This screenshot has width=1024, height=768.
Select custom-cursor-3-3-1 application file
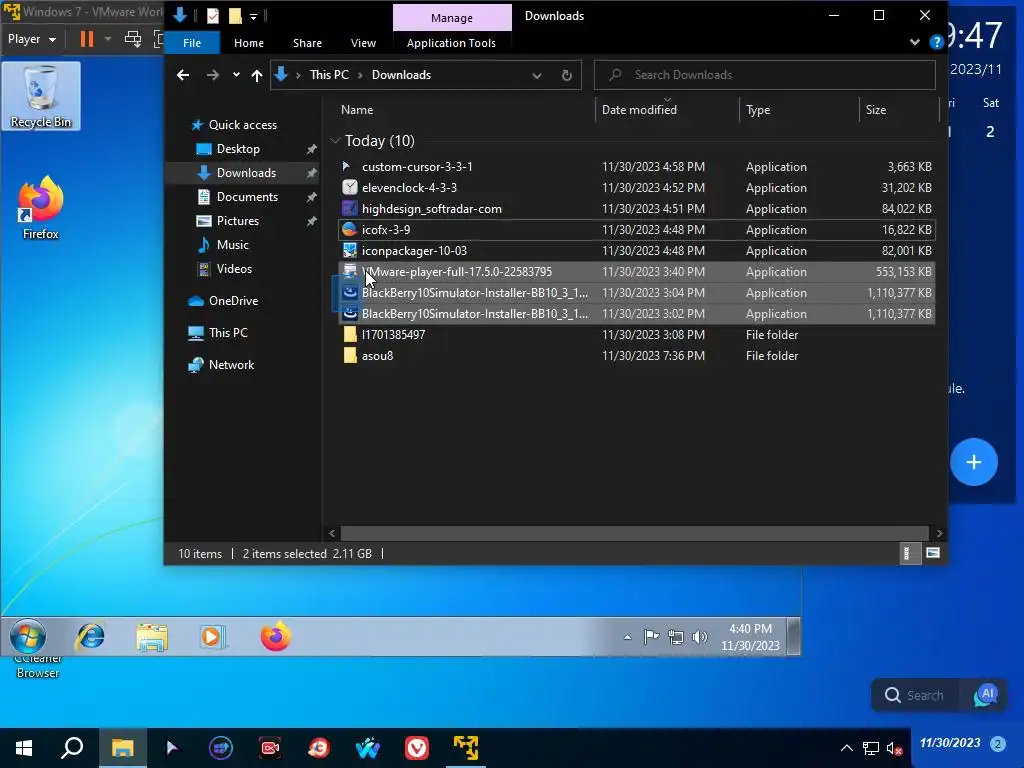637,167
